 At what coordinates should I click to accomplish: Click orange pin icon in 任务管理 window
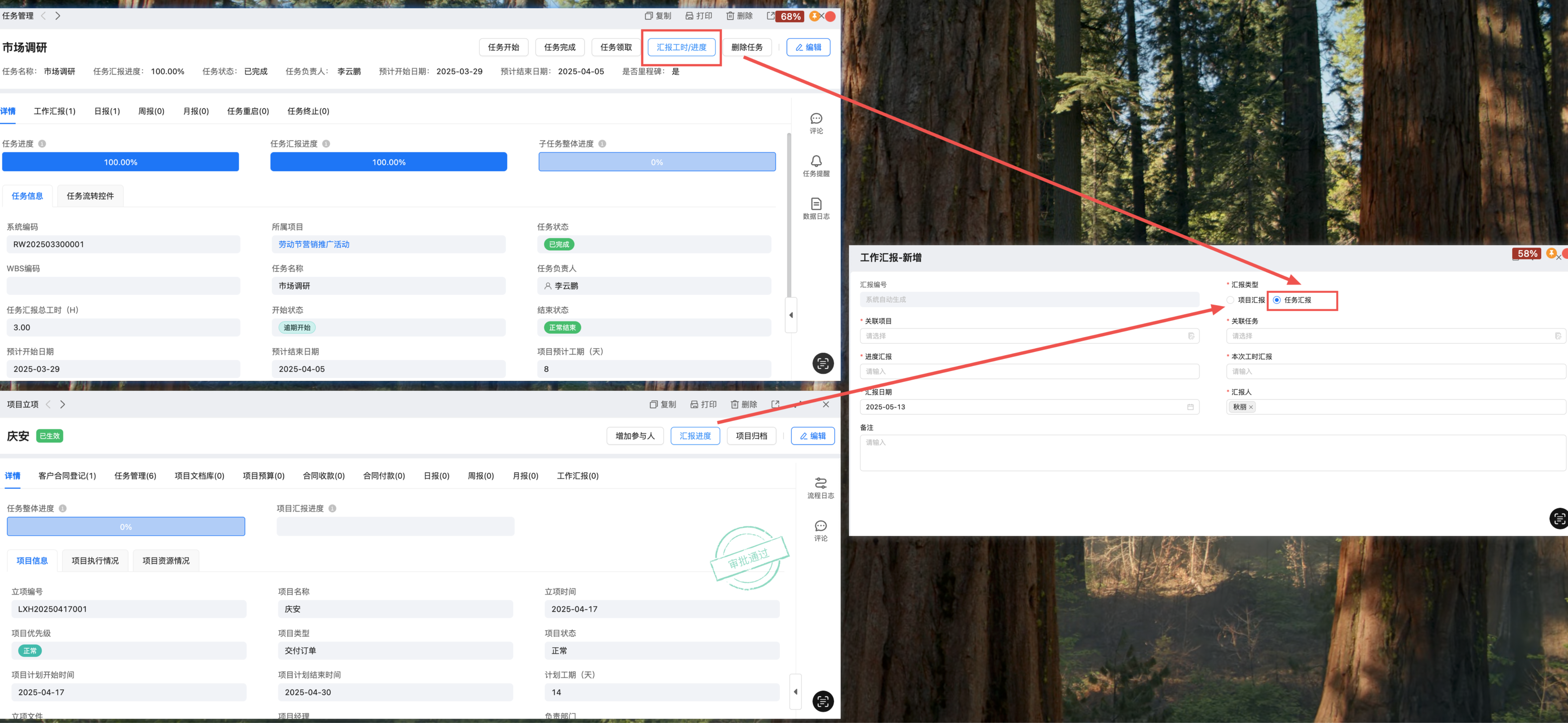[814, 16]
